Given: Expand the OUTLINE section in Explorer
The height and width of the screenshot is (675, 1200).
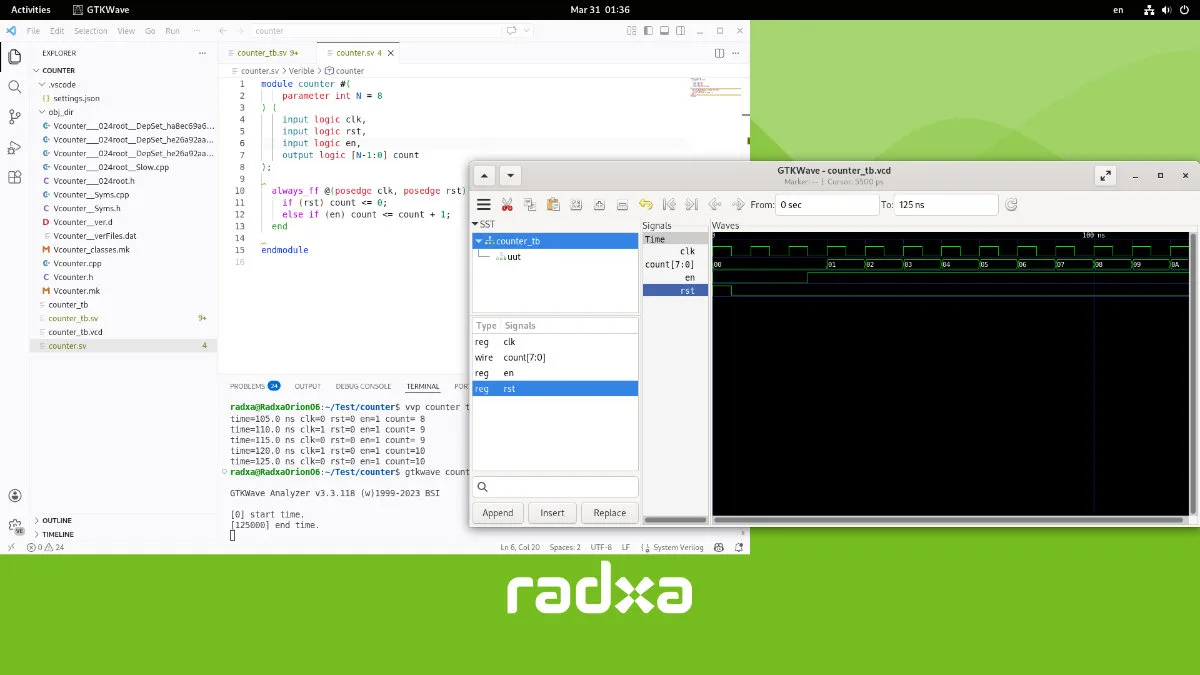Looking at the screenshot, I should coord(56,520).
